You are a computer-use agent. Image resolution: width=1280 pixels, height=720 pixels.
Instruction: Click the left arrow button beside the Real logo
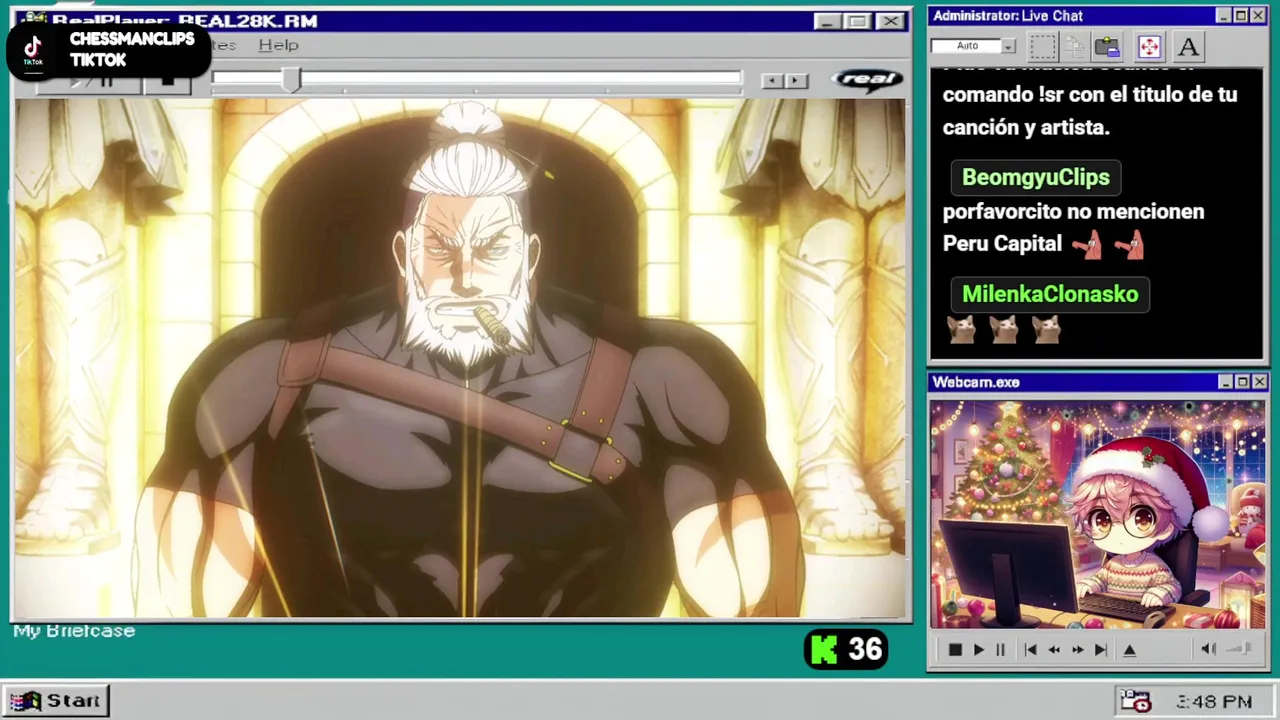[772, 80]
